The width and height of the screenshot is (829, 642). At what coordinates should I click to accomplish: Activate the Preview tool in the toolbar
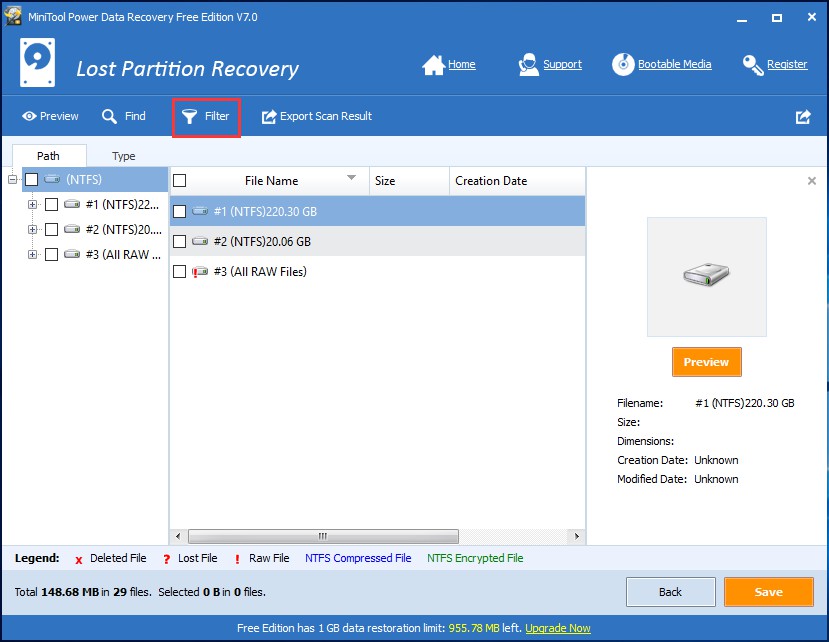point(50,117)
